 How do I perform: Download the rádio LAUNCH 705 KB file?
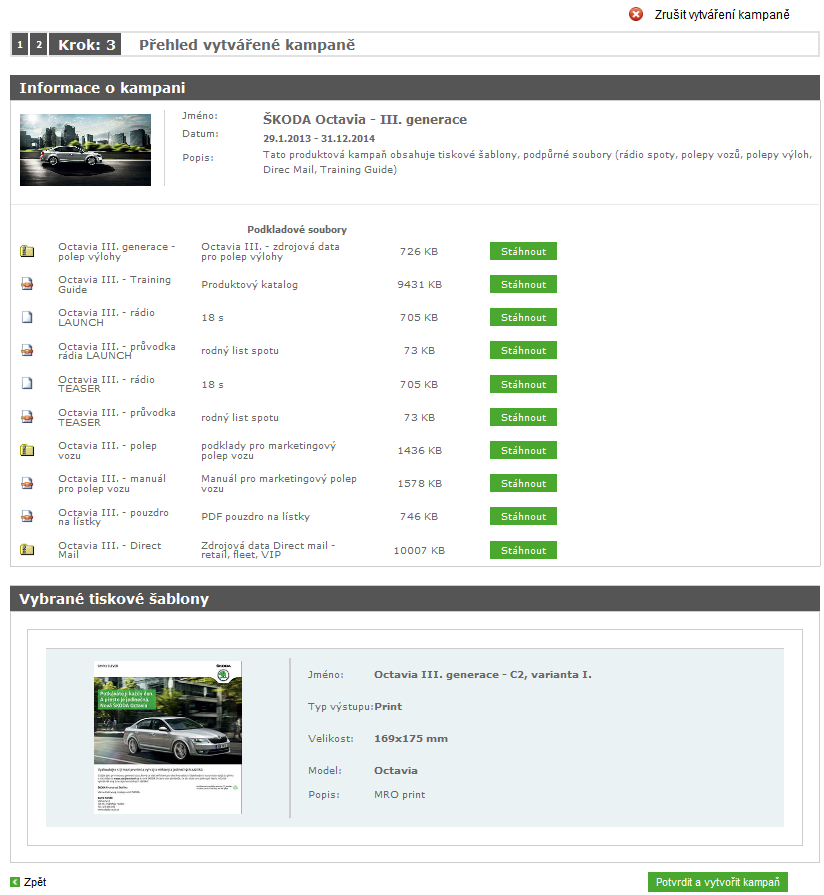(523, 317)
